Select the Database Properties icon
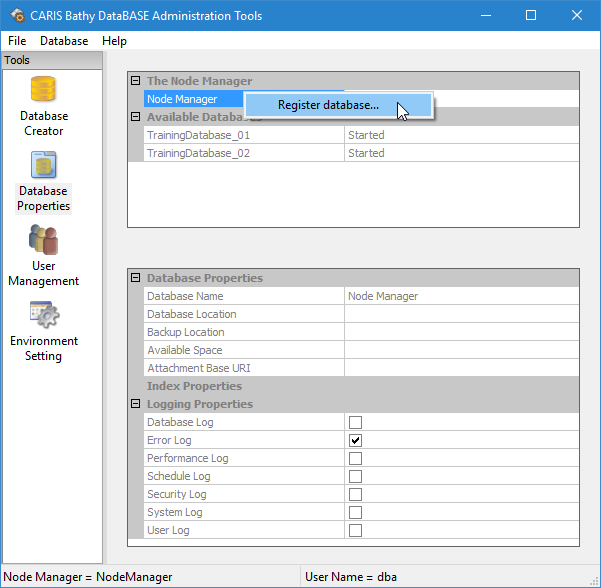601x588 pixels. (x=44, y=166)
